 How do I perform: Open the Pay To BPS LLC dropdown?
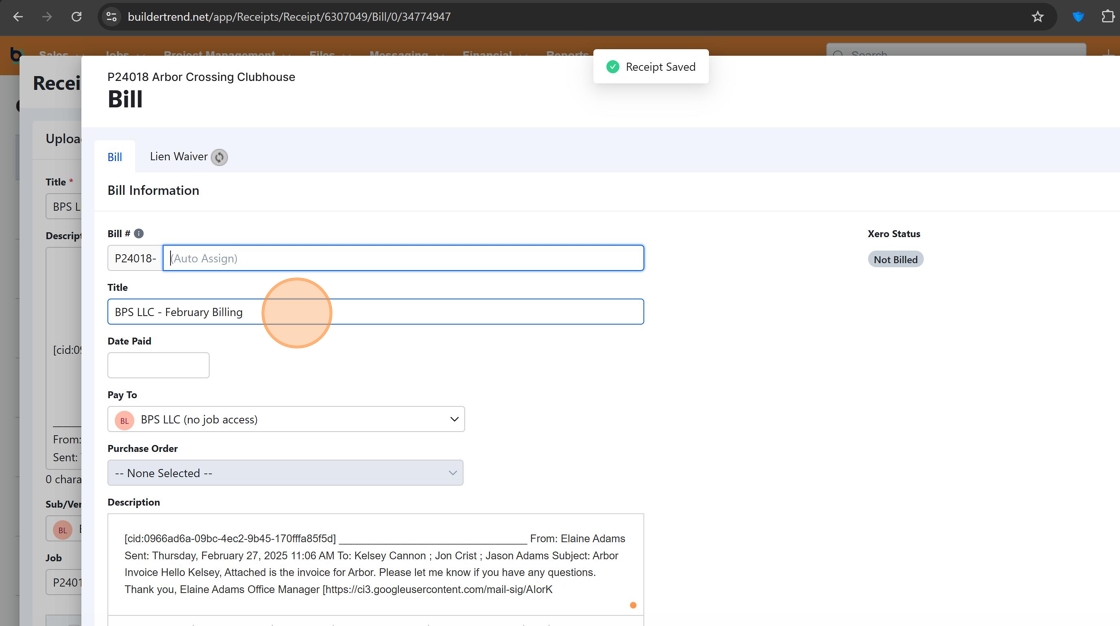286,419
